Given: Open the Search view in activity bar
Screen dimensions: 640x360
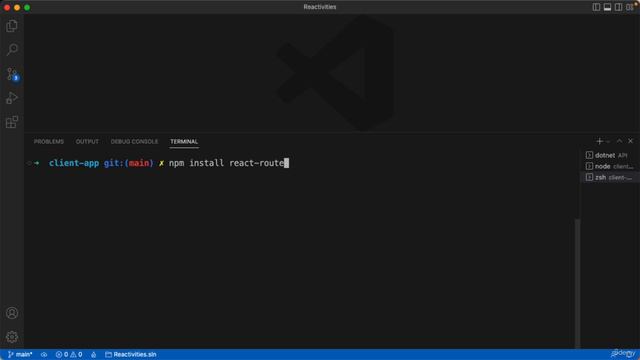Looking at the screenshot, I should pos(12,50).
